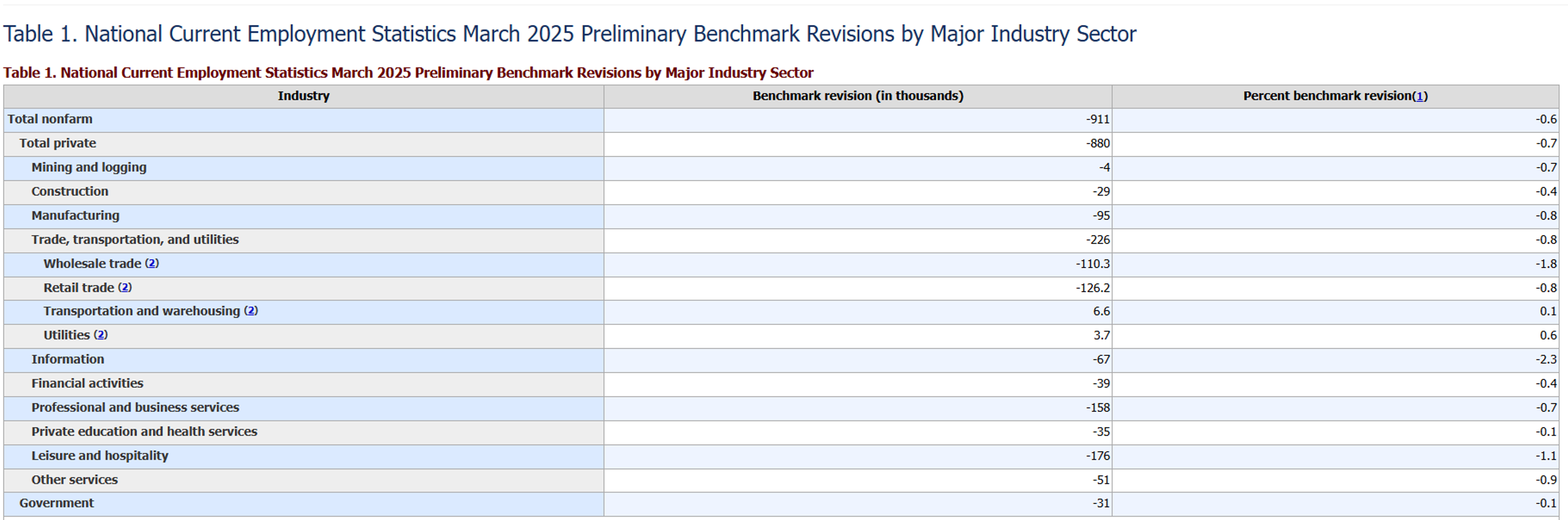
Task: Select the Total private row label
Action: [x=58, y=144]
